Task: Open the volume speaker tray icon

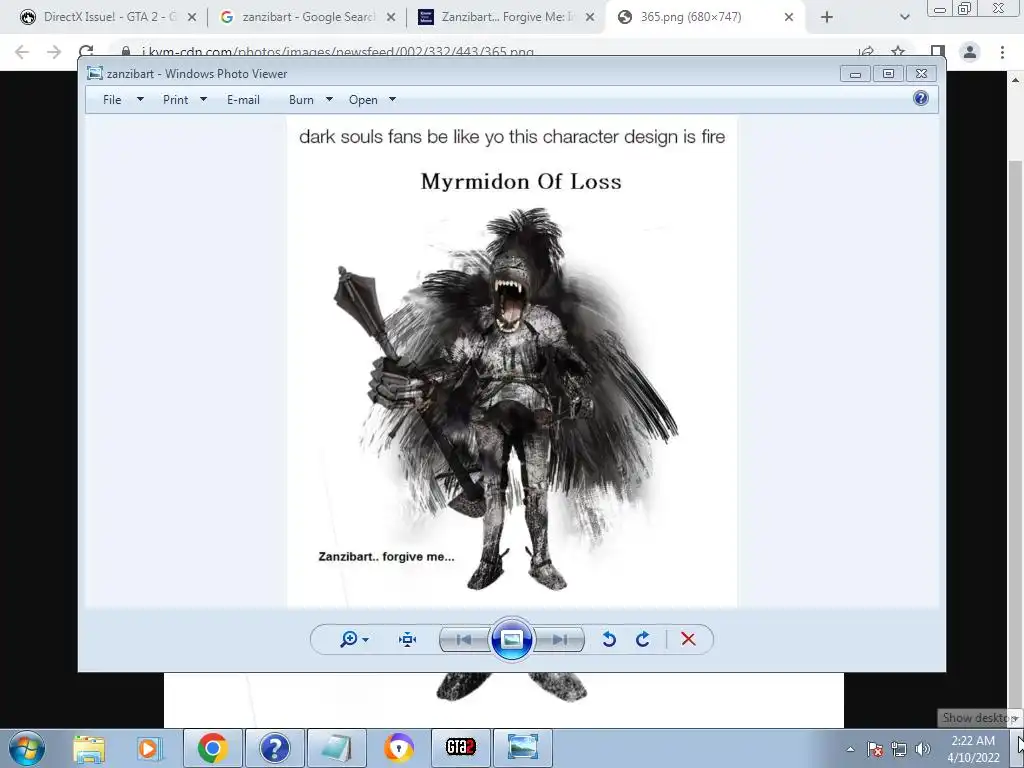Action: pos(923,749)
